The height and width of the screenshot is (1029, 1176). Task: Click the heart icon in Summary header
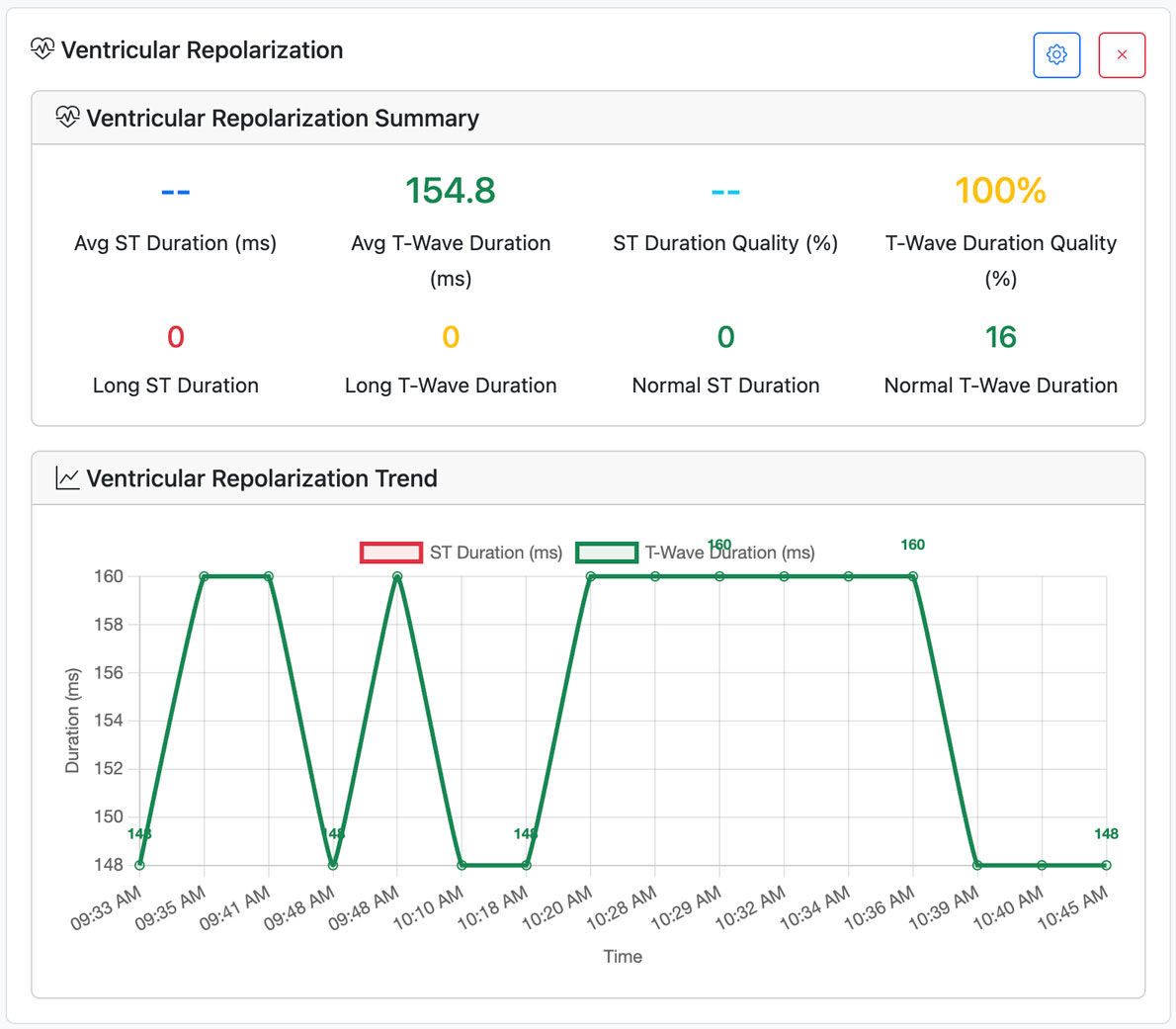point(67,118)
